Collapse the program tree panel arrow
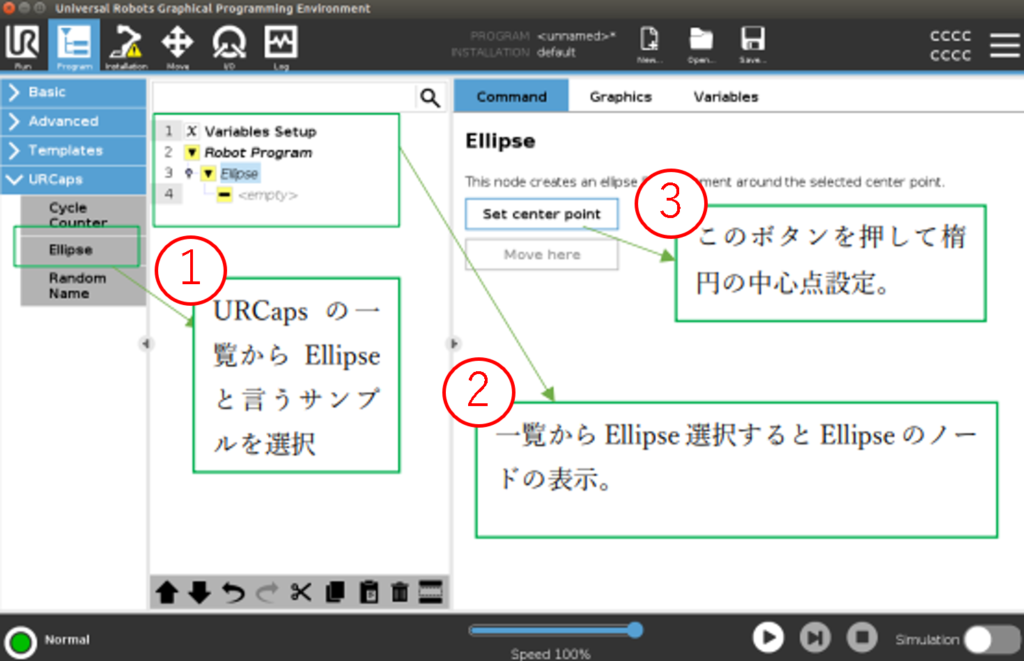The image size is (1024, 661). pos(454,344)
